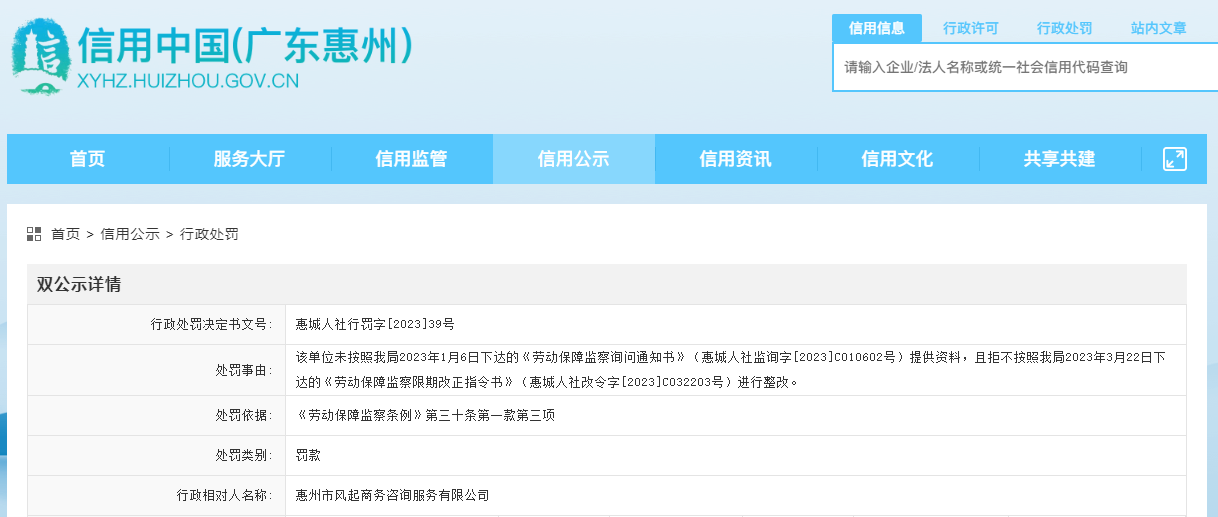Open the 信用资讯 navigation item
Viewport: 1218px width, 517px height.
pyautogui.click(x=735, y=159)
